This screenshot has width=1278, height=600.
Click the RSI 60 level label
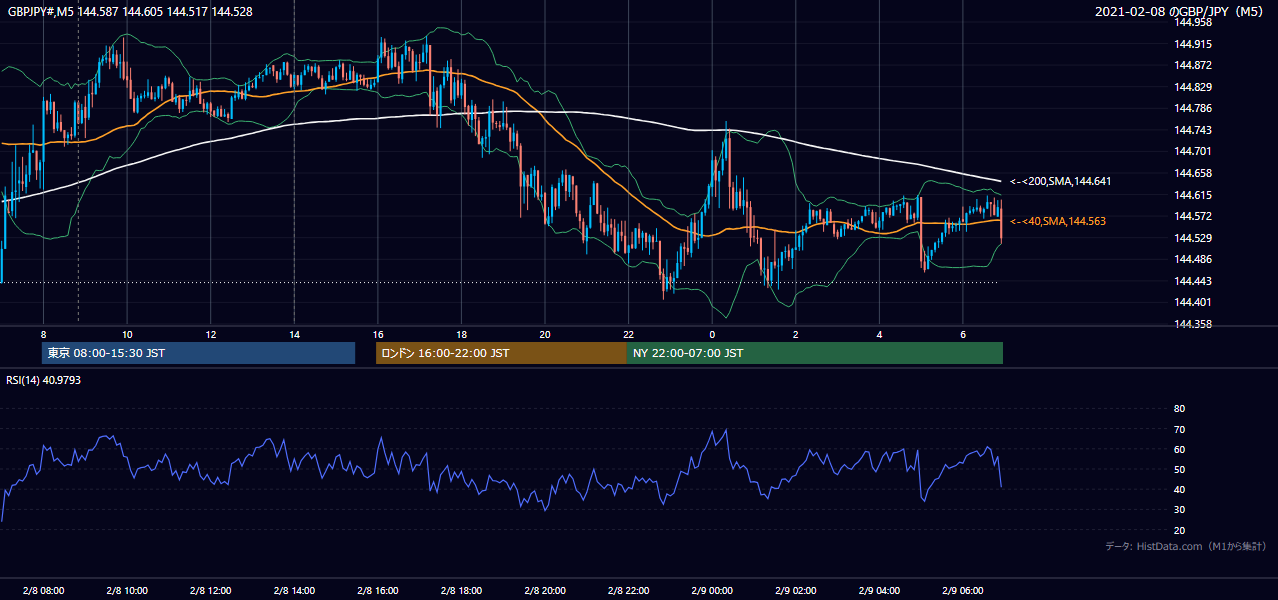coord(1179,449)
